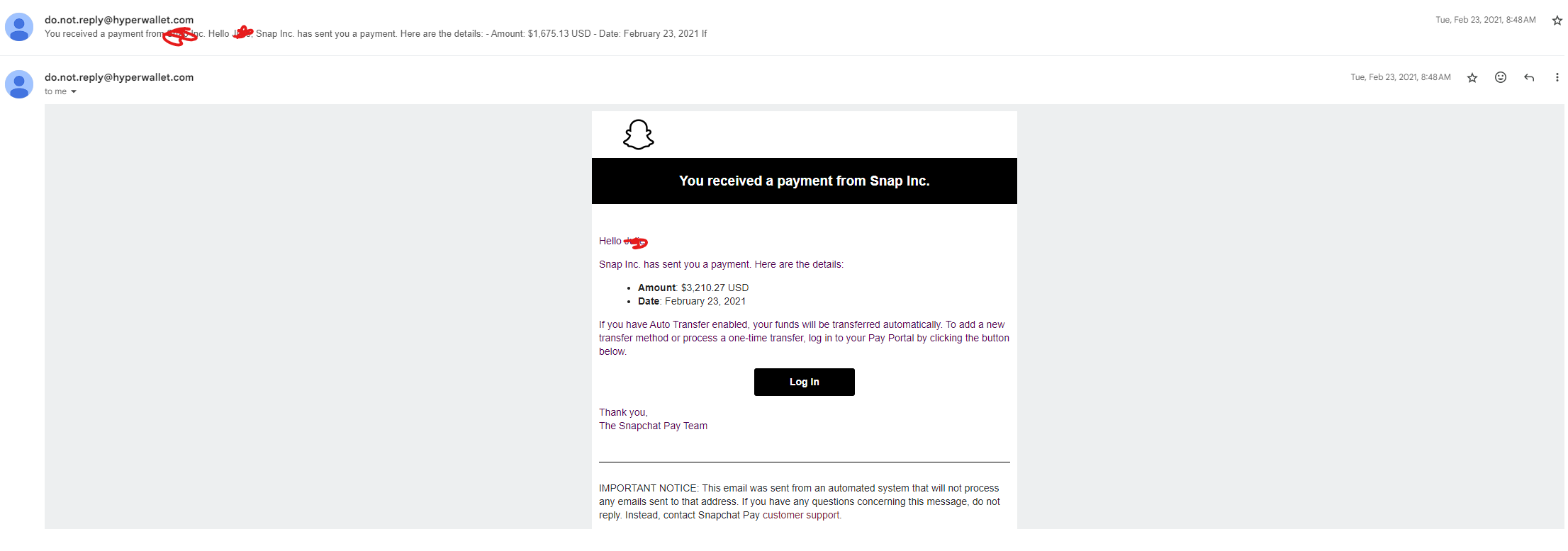The height and width of the screenshot is (551, 1568).
Task: Click the Snapchat ghost logo
Action: click(x=638, y=135)
